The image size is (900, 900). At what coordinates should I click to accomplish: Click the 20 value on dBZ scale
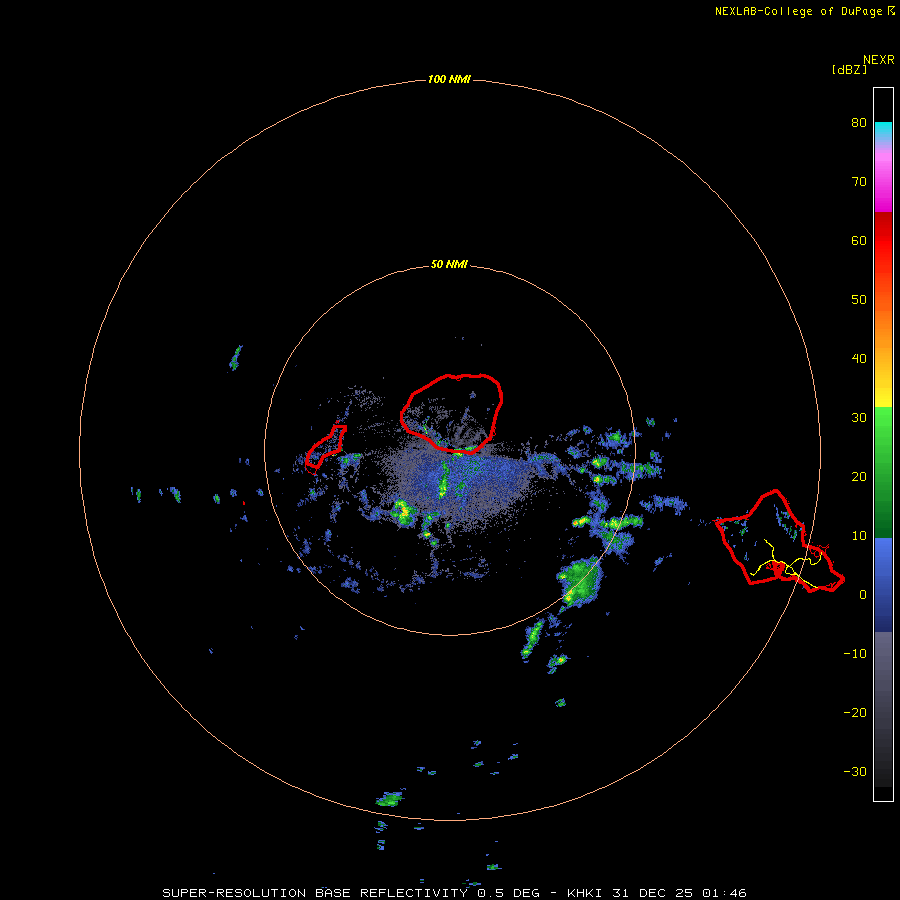859,476
